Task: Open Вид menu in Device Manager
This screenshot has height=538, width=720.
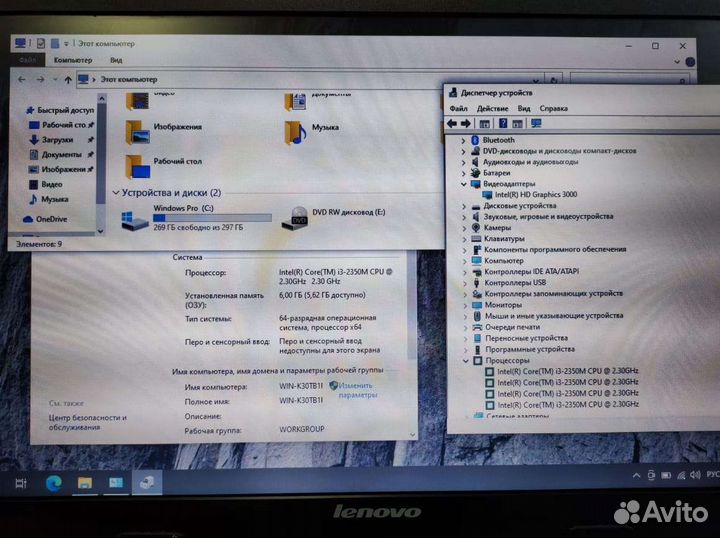Action: pyautogui.click(x=524, y=109)
